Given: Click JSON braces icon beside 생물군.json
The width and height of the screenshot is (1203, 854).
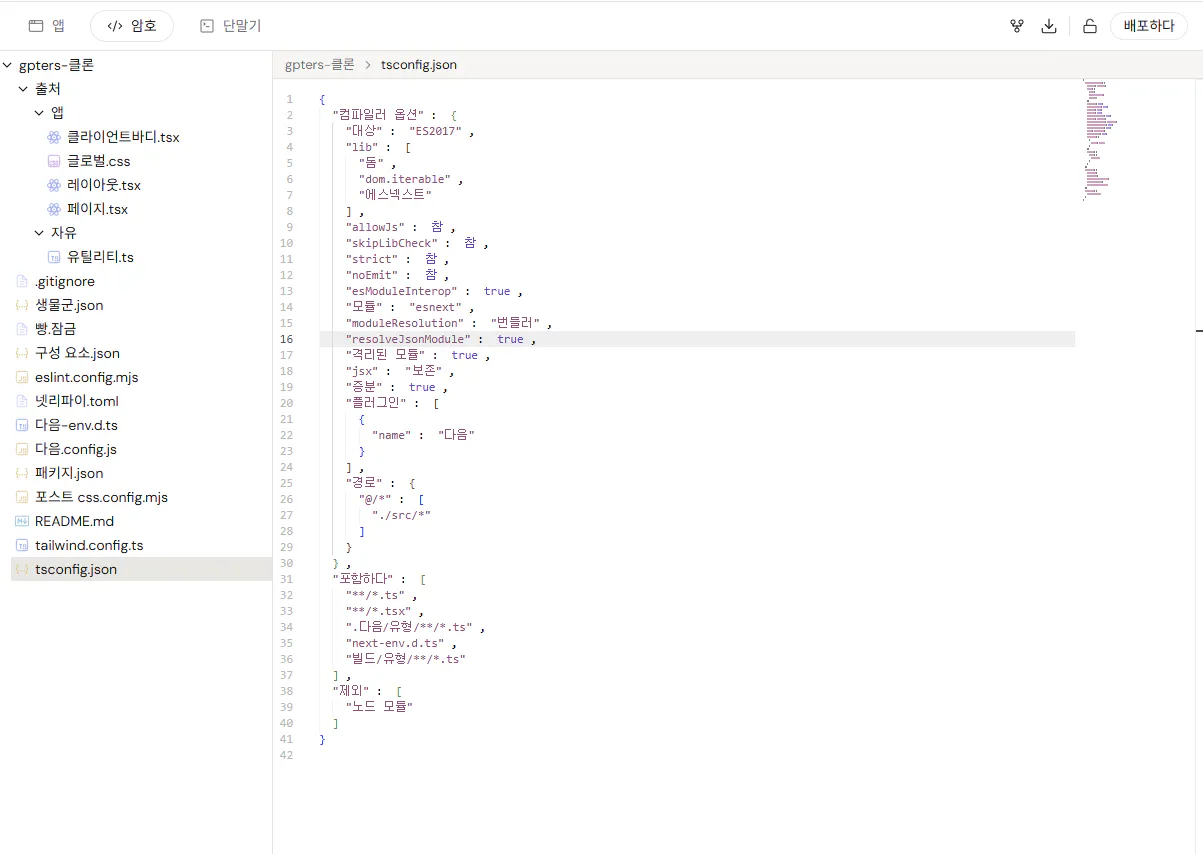Looking at the screenshot, I should pos(22,305).
